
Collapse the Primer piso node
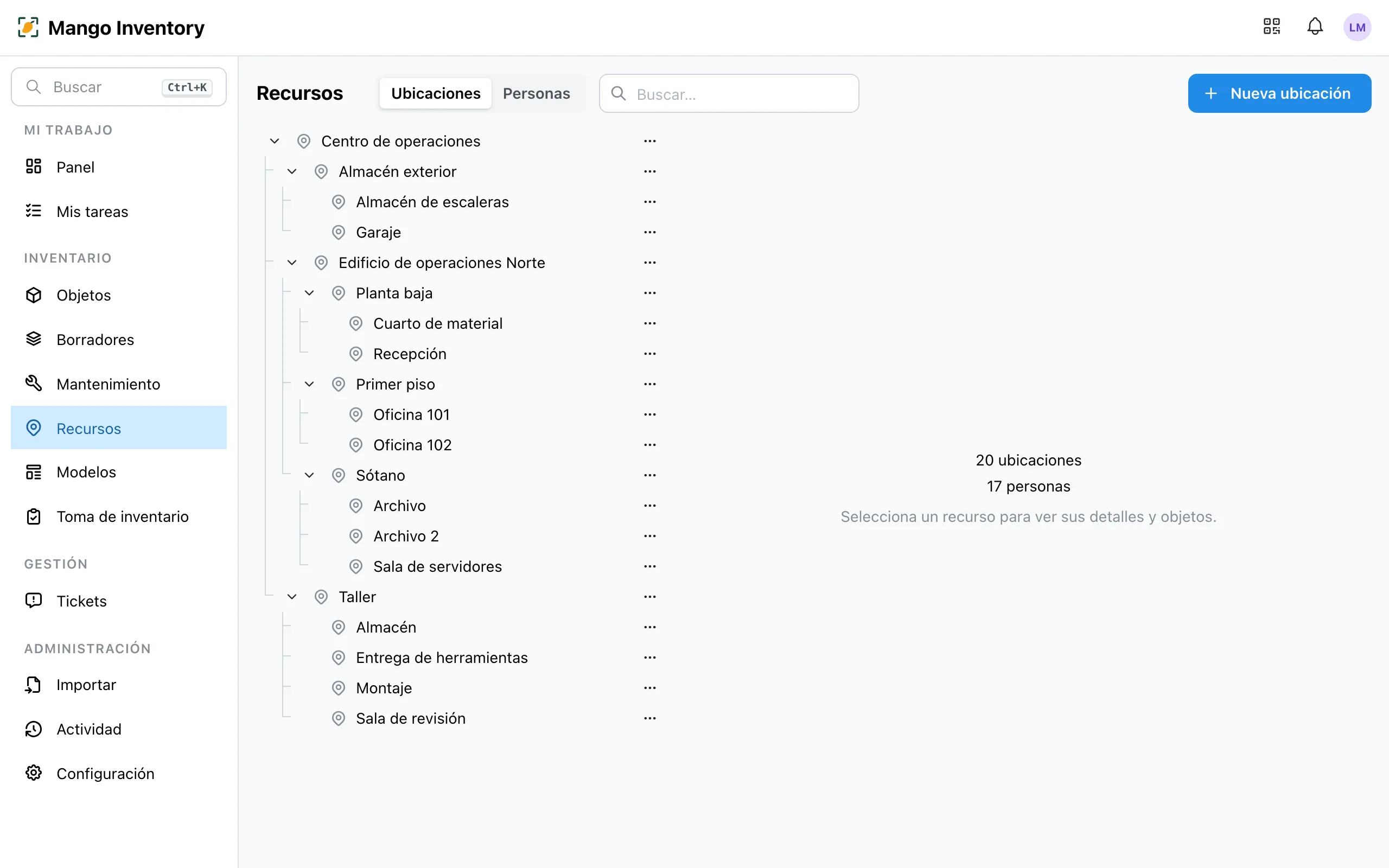point(309,384)
